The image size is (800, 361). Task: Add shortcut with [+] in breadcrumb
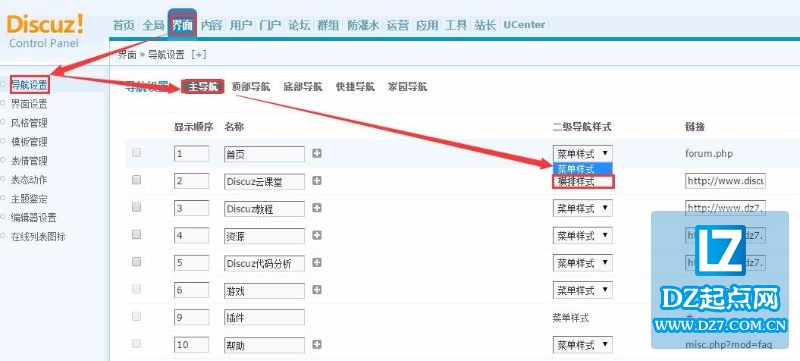click(x=198, y=55)
